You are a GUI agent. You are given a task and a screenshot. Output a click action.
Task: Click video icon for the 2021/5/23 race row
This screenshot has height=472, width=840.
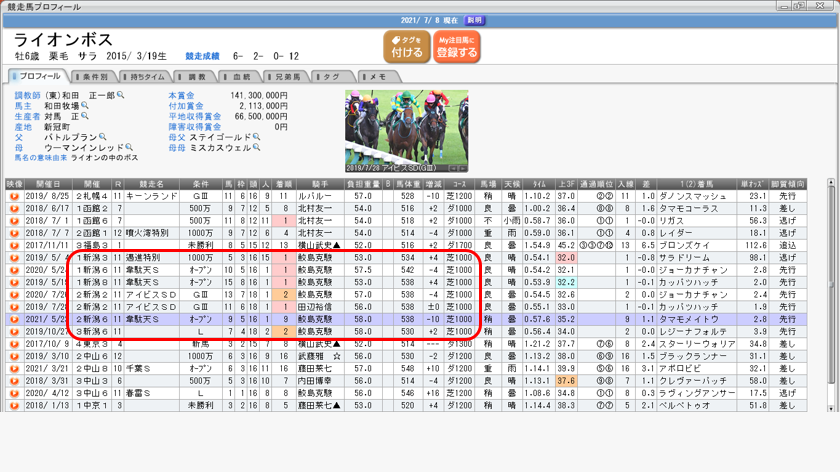pyautogui.click(x=14, y=319)
